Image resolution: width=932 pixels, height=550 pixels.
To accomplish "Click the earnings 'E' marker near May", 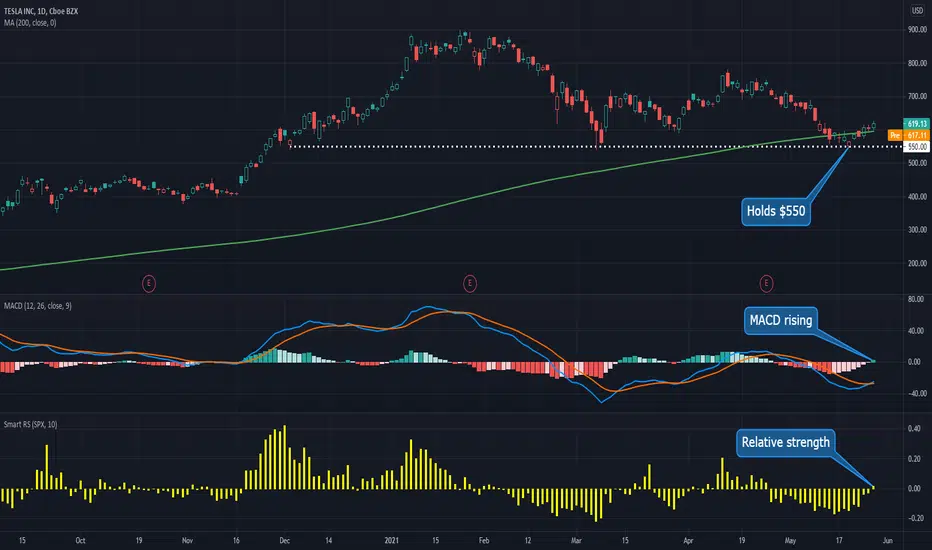I will (766, 284).
